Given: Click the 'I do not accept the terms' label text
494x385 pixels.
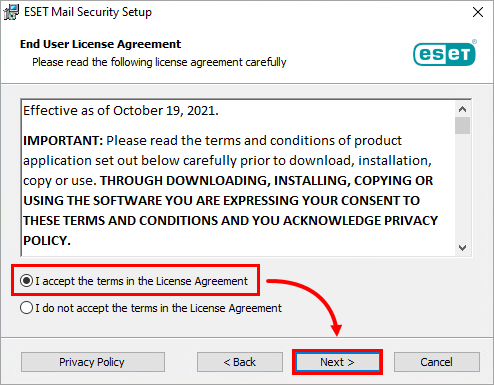Looking at the screenshot, I should [x=159, y=308].
